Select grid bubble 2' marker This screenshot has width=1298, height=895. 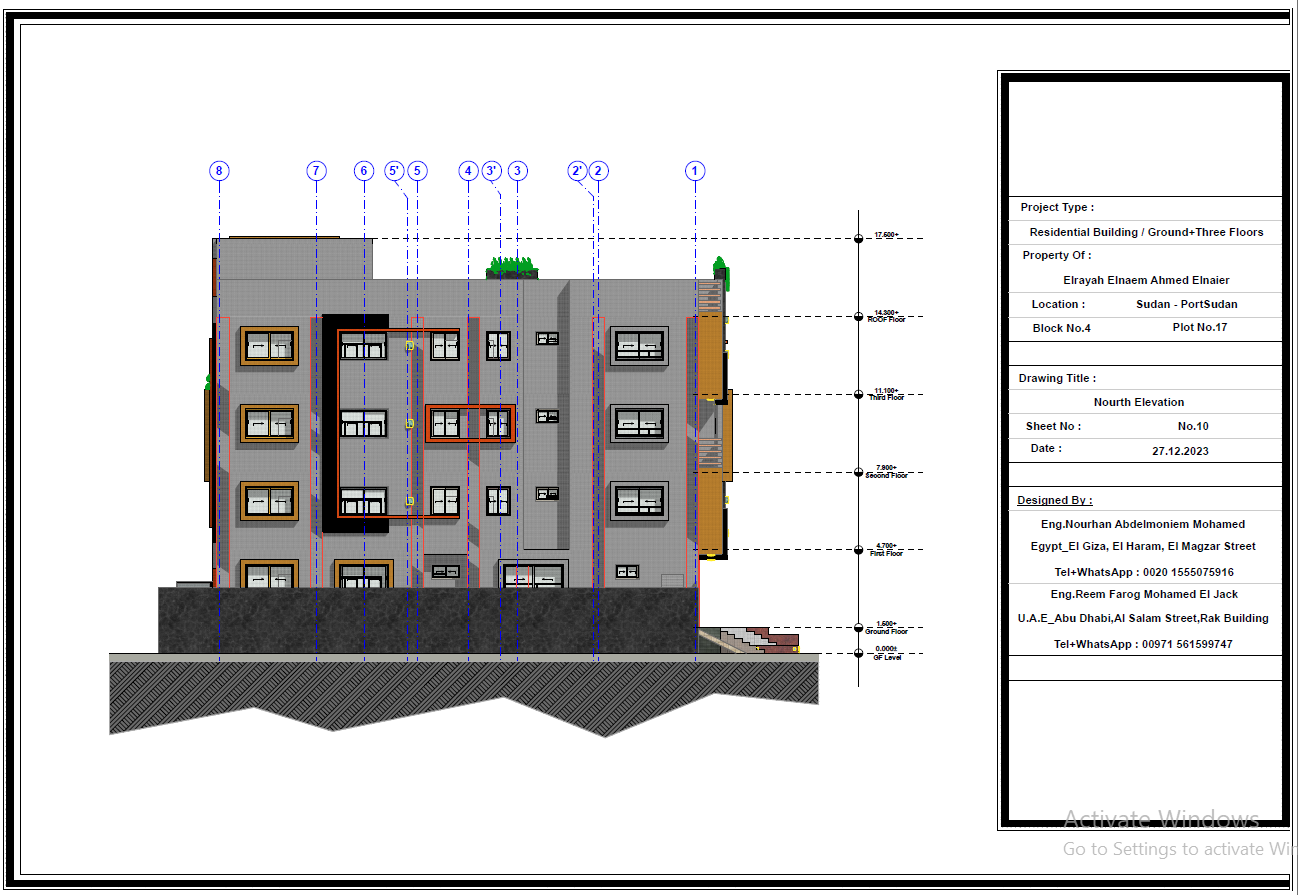pyautogui.click(x=577, y=171)
